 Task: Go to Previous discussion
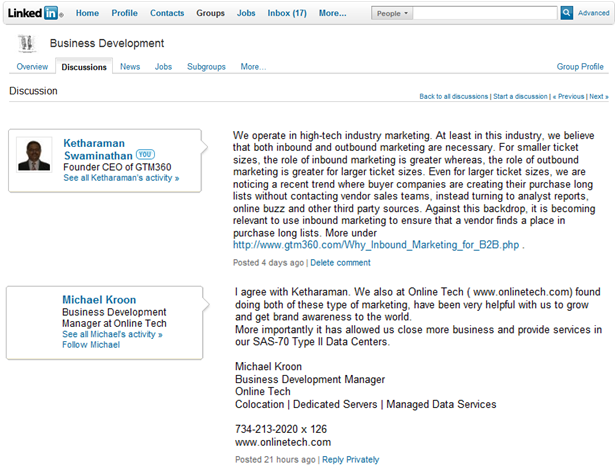[x=568, y=96]
